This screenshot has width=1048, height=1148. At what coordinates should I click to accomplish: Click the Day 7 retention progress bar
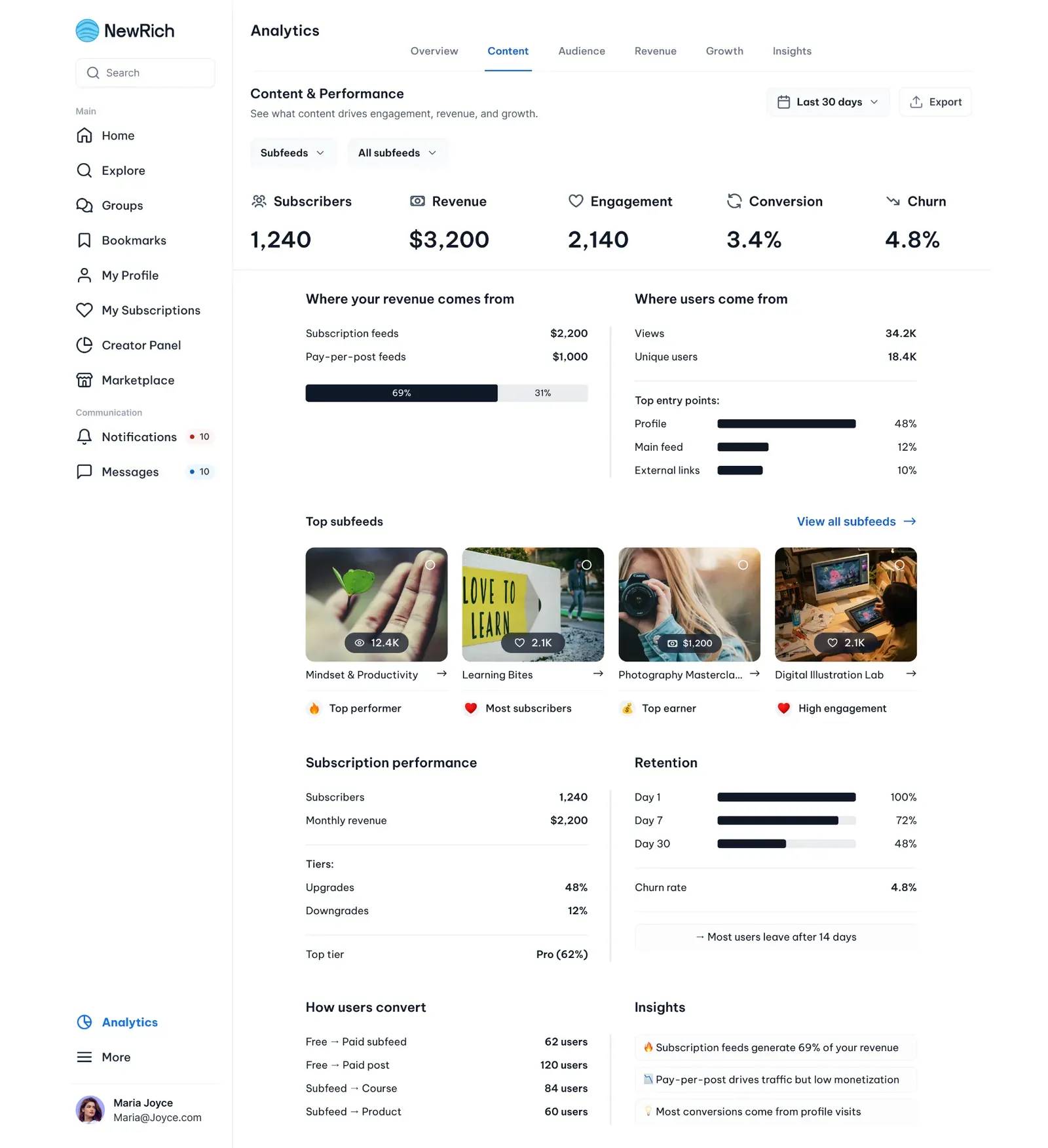point(787,820)
